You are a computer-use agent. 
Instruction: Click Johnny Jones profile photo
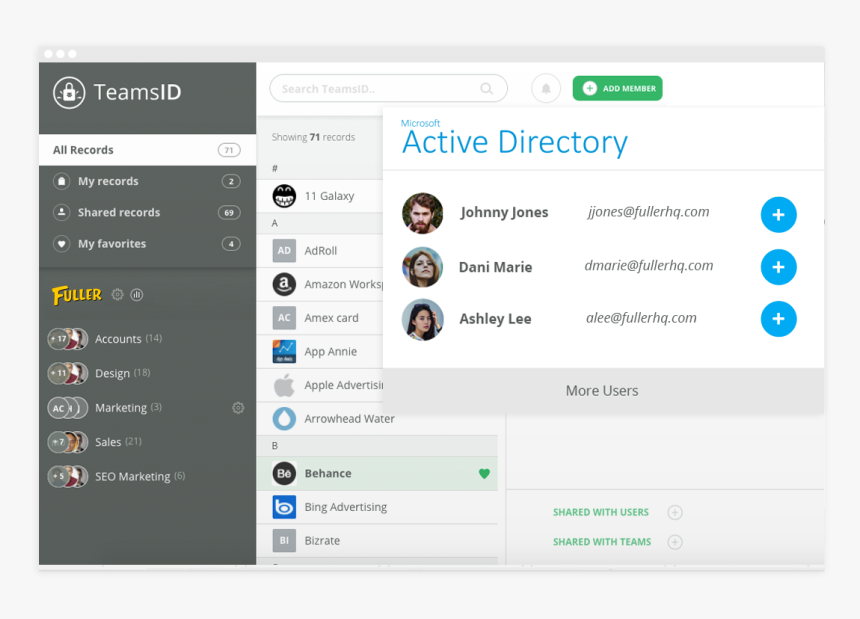point(422,213)
